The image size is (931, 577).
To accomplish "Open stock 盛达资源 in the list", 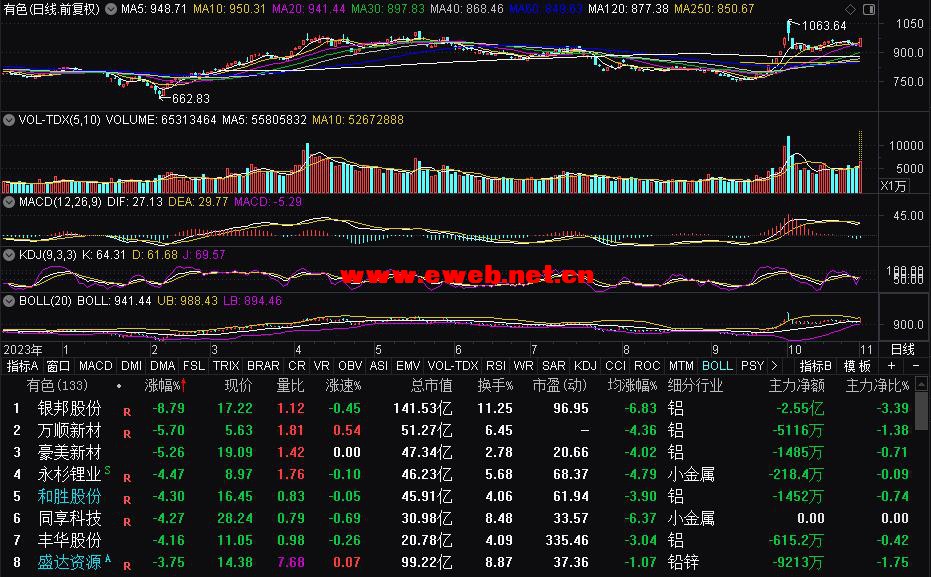I will click(x=69, y=562).
